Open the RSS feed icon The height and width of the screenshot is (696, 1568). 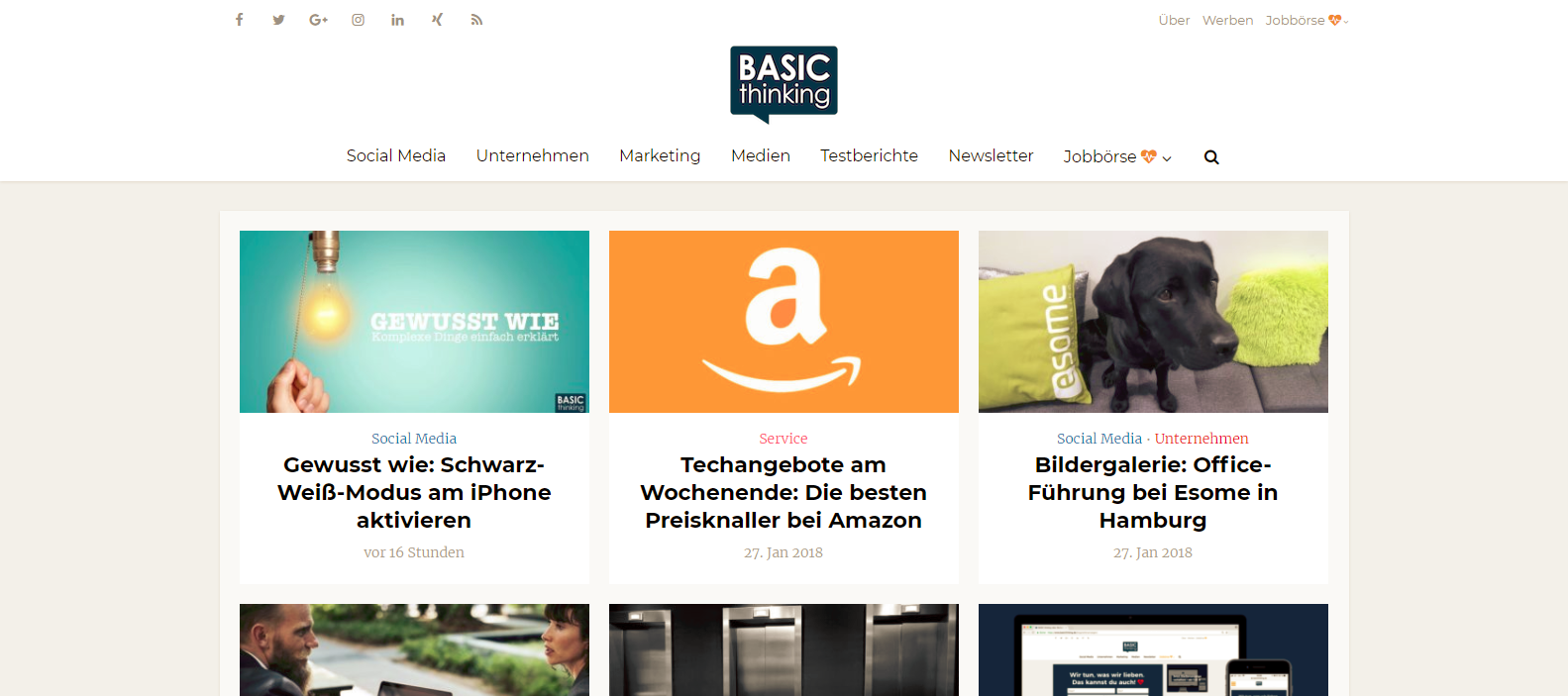(476, 20)
